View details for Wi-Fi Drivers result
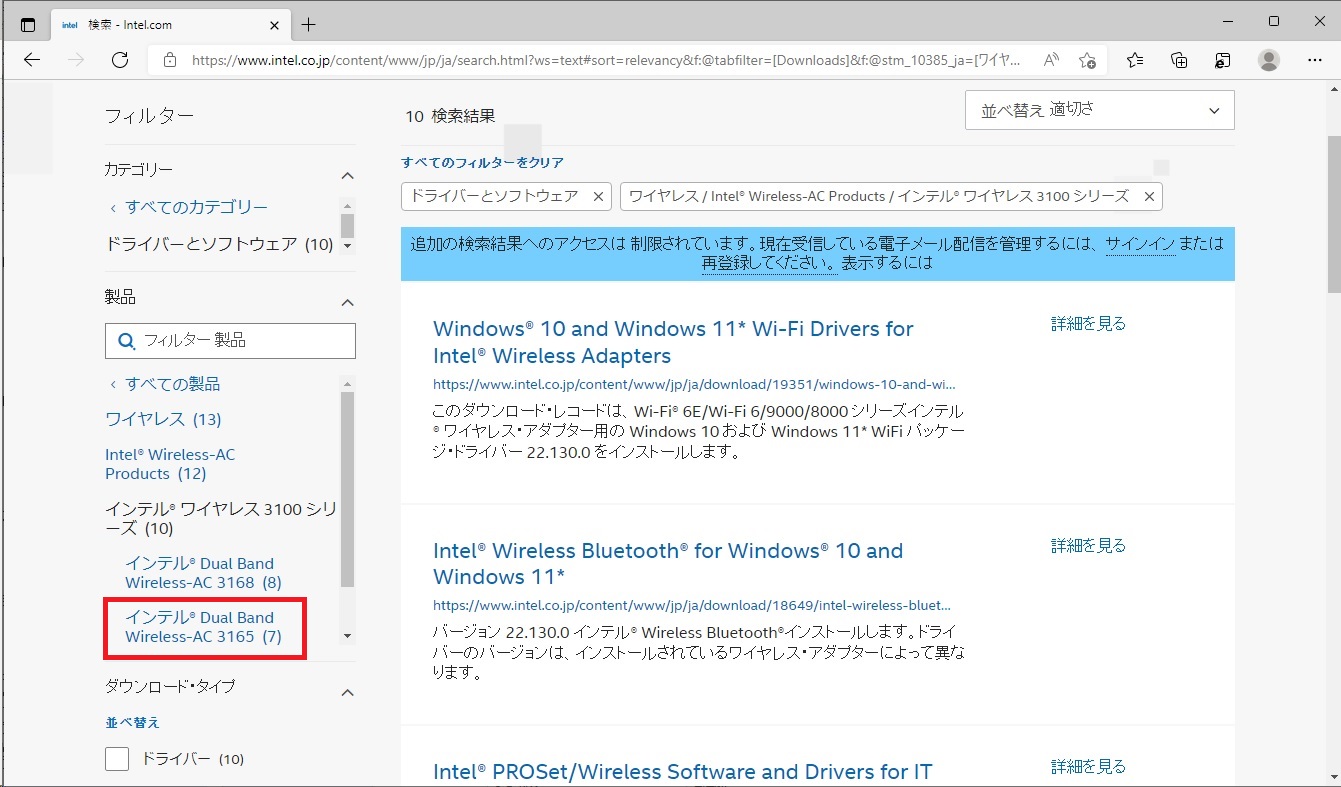Screen dimensions: 1341x787 [1088, 323]
